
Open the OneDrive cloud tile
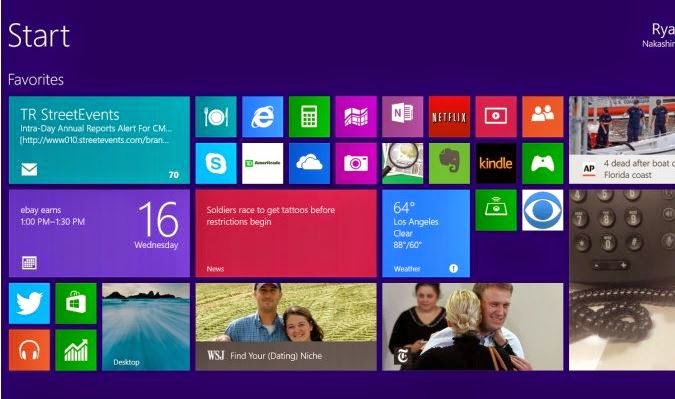coord(309,164)
